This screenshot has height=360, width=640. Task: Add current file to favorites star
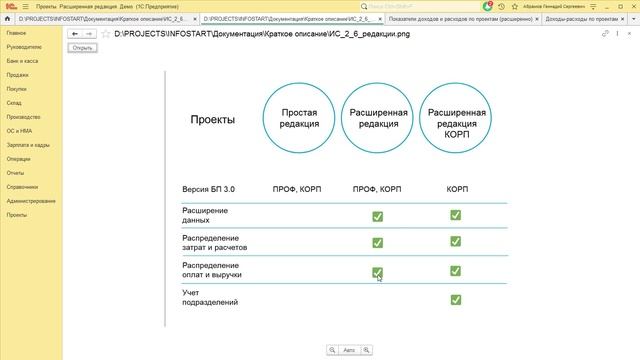tap(106, 34)
